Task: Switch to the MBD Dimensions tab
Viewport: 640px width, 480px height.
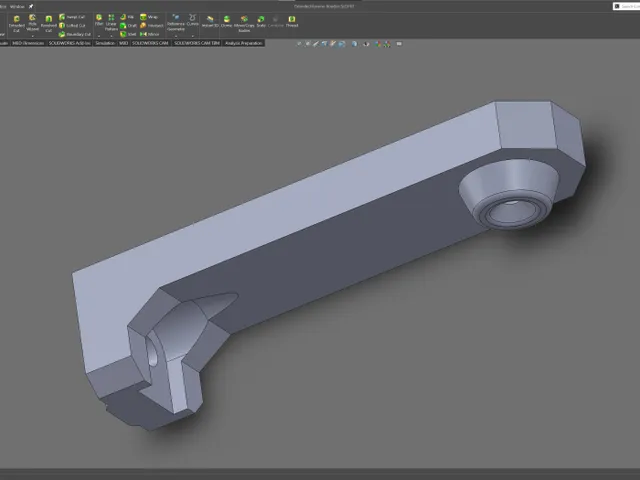Action: (x=28, y=43)
